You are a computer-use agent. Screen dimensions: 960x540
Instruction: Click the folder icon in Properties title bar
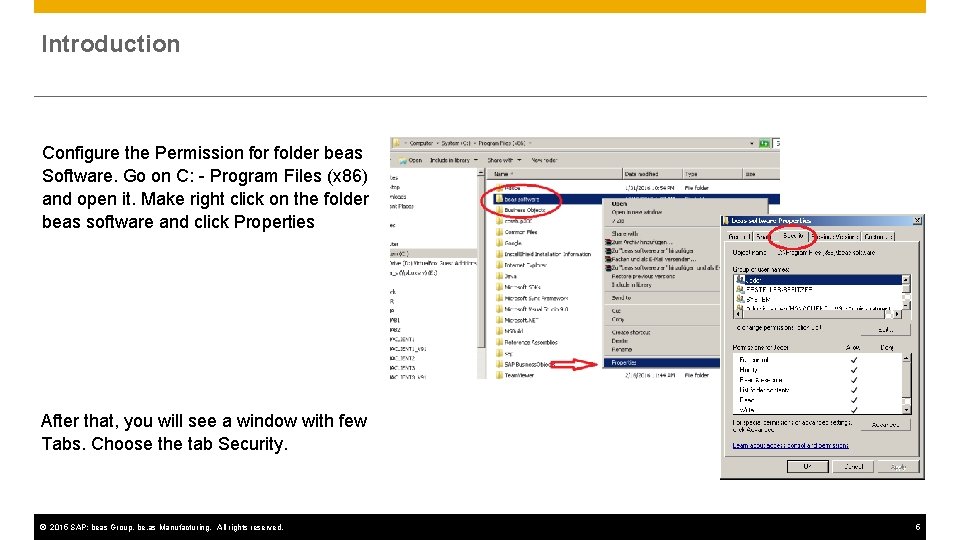[726, 220]
